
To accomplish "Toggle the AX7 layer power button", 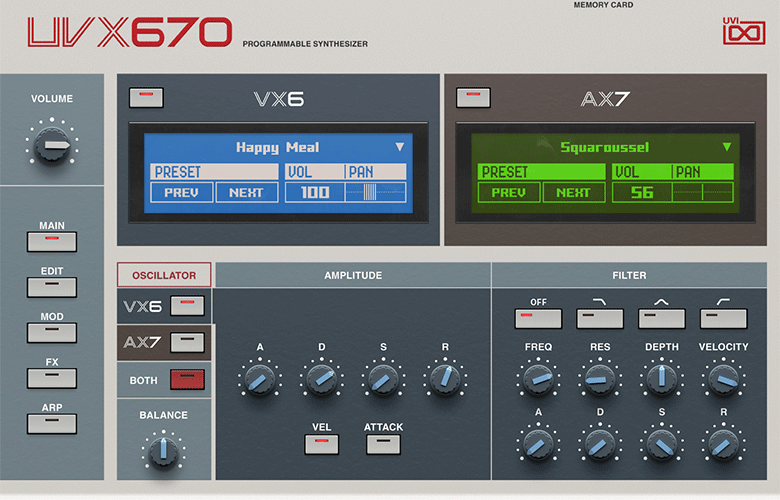I will pyautogui.click(x=473, y=98).
